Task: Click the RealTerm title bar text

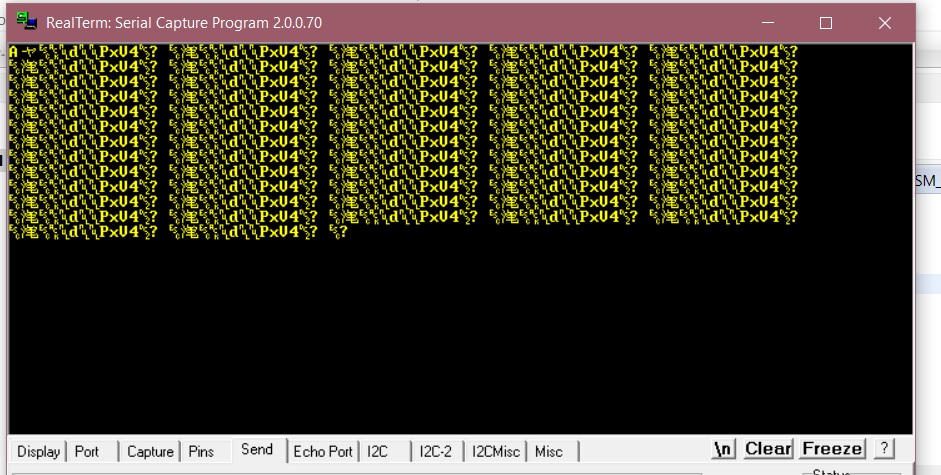Action: 184,23
